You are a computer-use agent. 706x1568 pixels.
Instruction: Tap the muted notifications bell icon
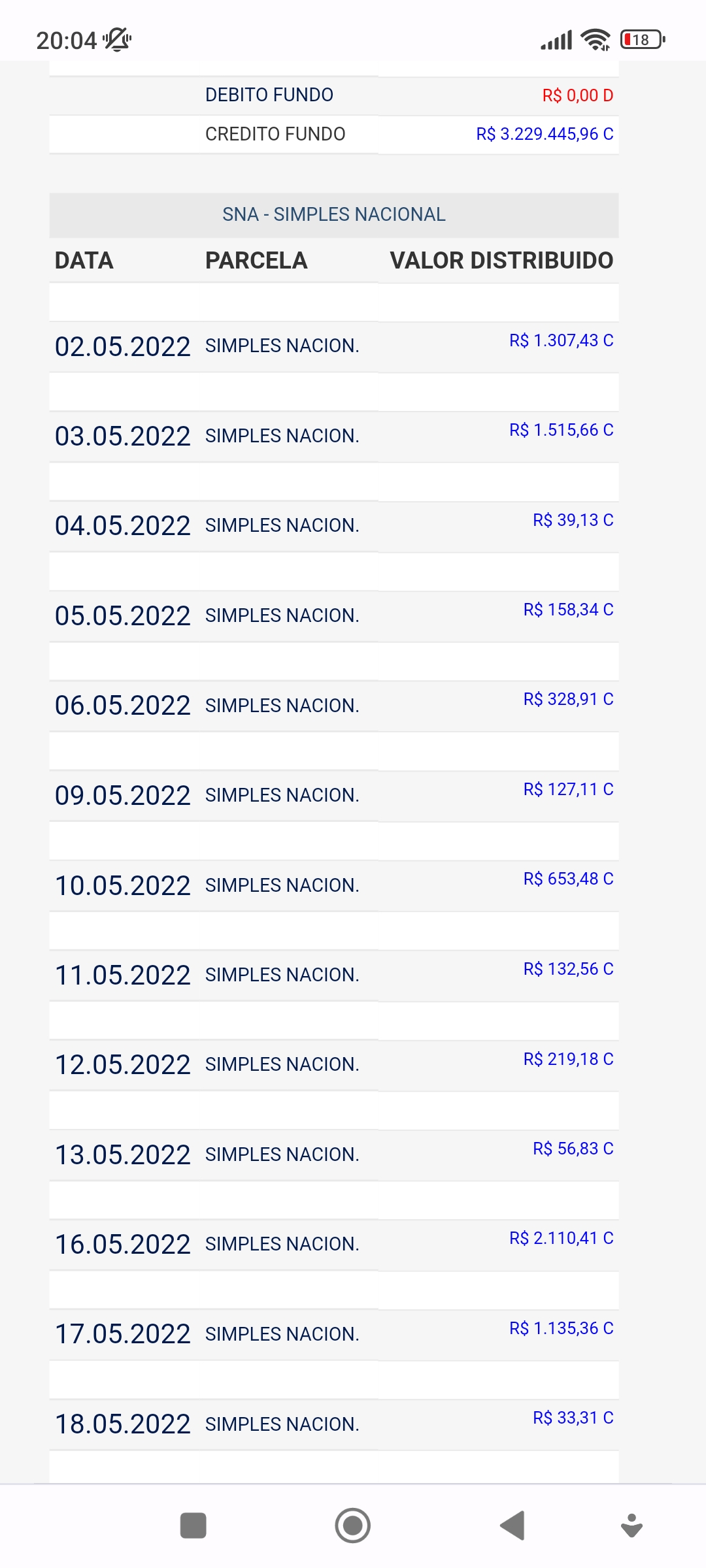118,40
